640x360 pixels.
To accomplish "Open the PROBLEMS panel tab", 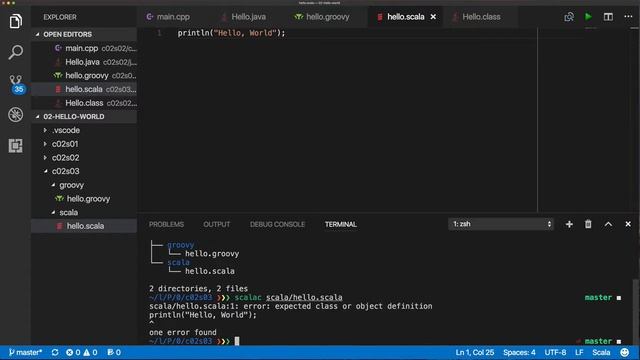I will pos(166,224).
